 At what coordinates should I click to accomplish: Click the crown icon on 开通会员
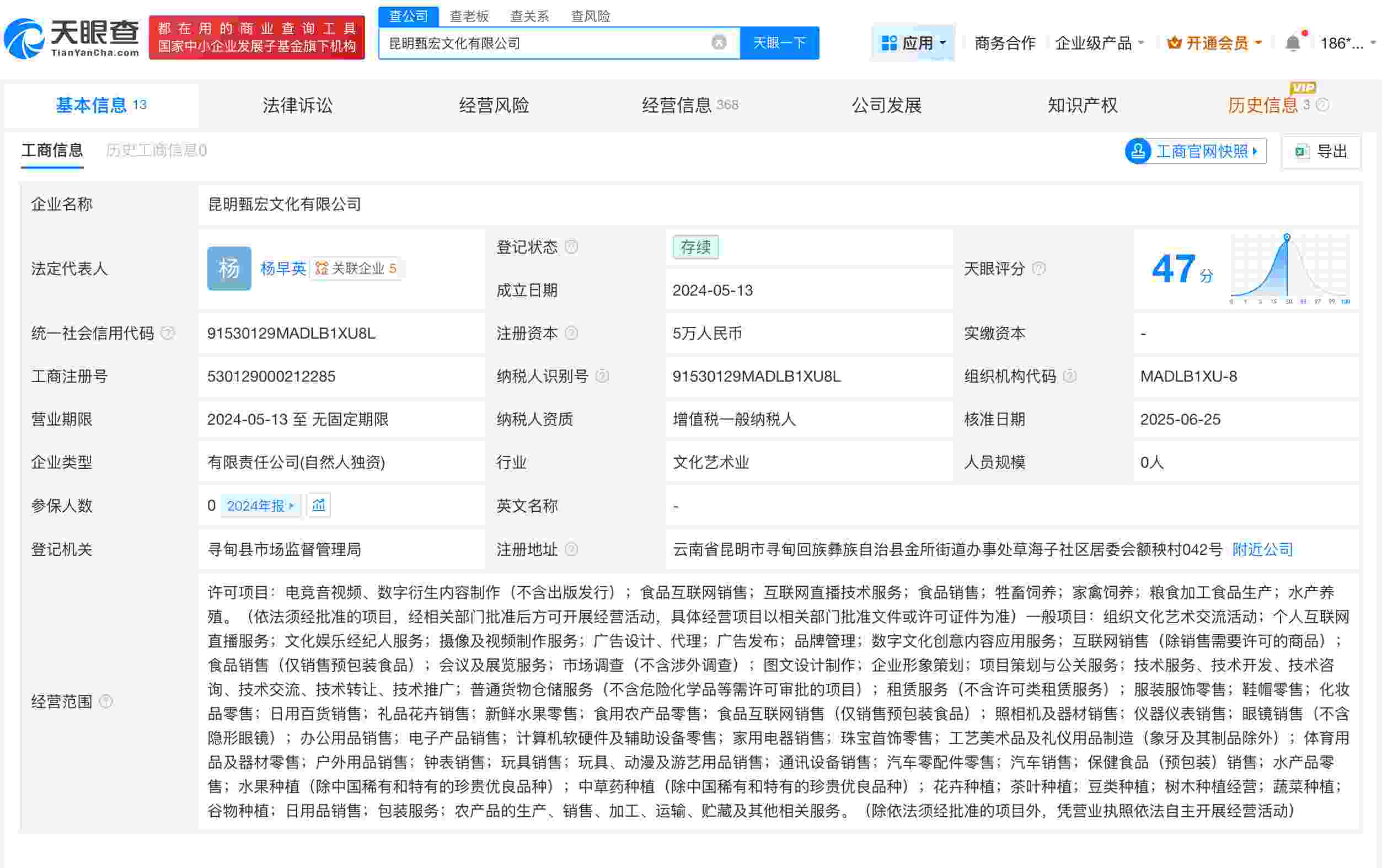(x=1172, y=42)
